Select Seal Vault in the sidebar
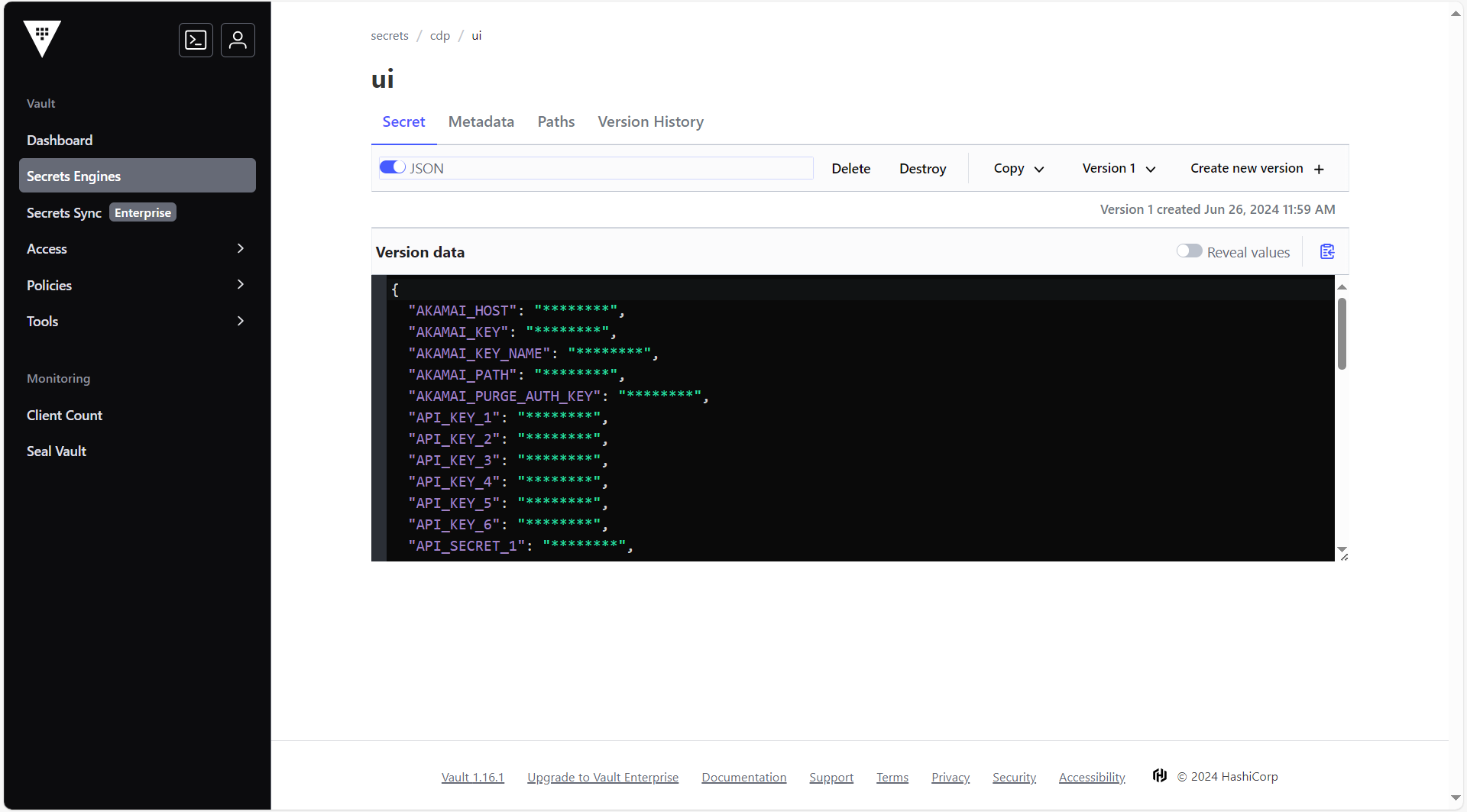Image resolution: width=1467 pixels, height=812 pixels. tap(56, 451)
